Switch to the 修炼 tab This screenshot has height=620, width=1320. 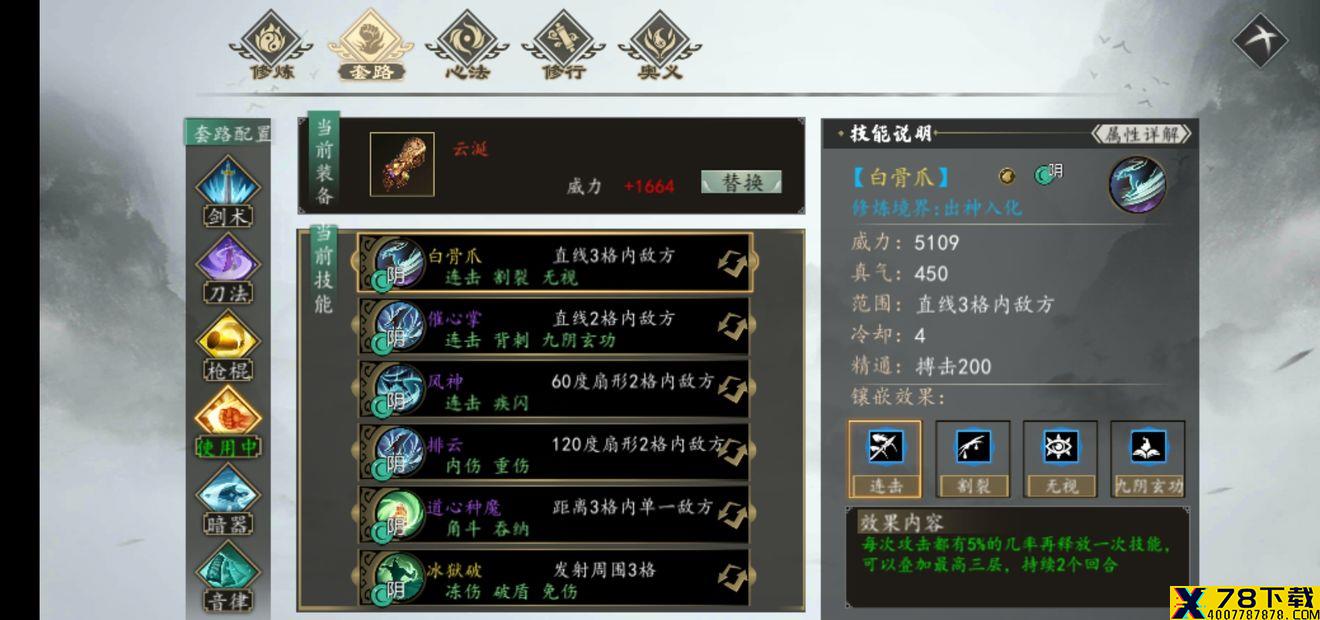coord(271,46)
